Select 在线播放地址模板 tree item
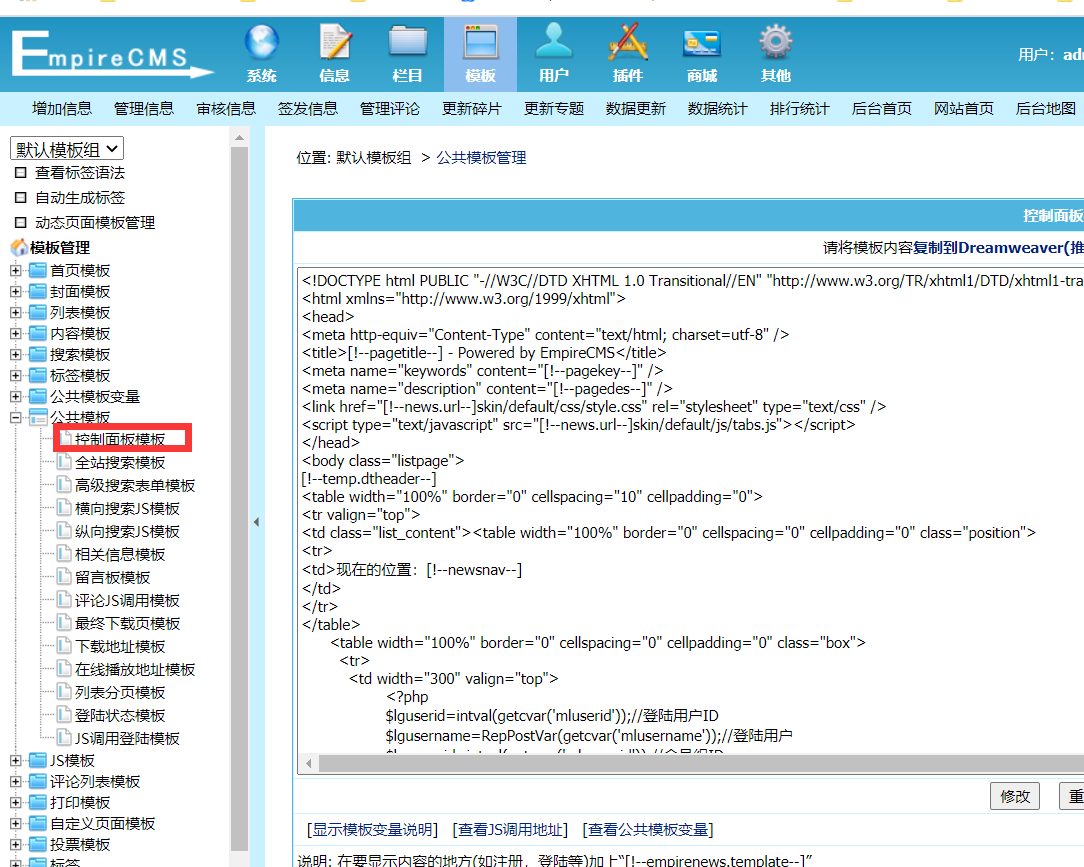This screenshot has height=867, width=1084. tap(135, 669)
